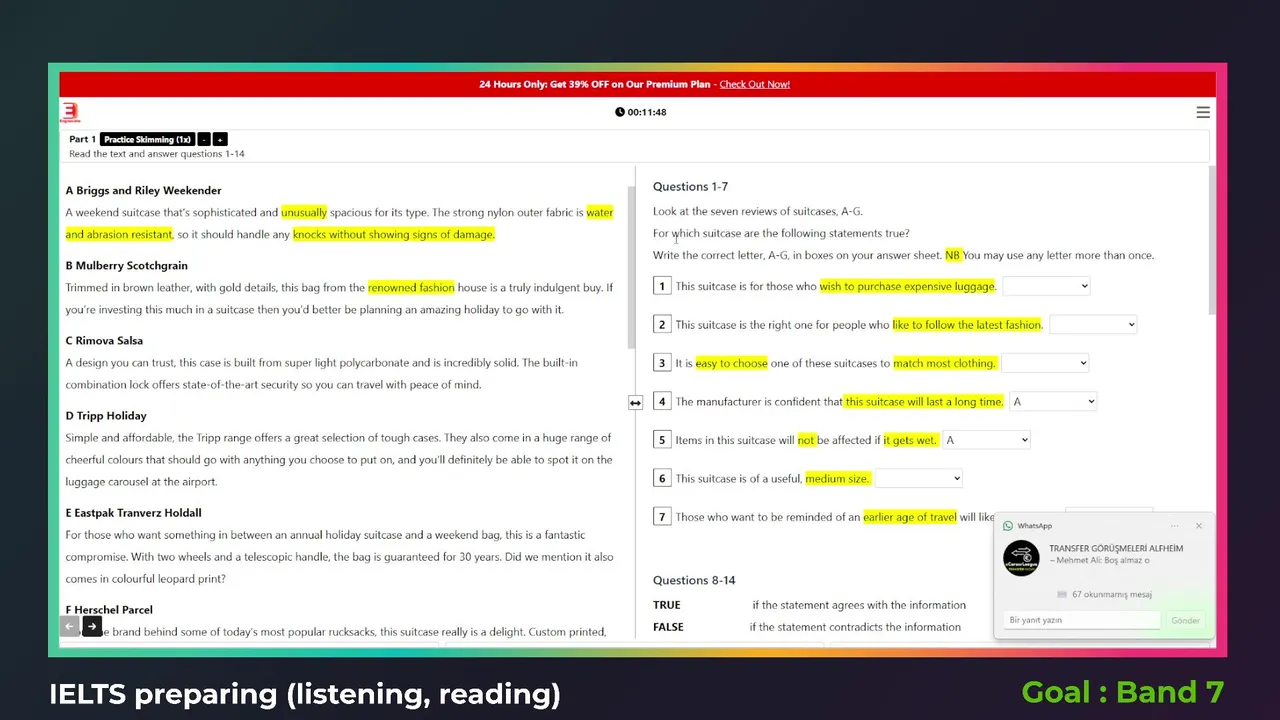Click the timer value 00:11:48
The height and width of the screenshot is (720, 1280).
647,112
